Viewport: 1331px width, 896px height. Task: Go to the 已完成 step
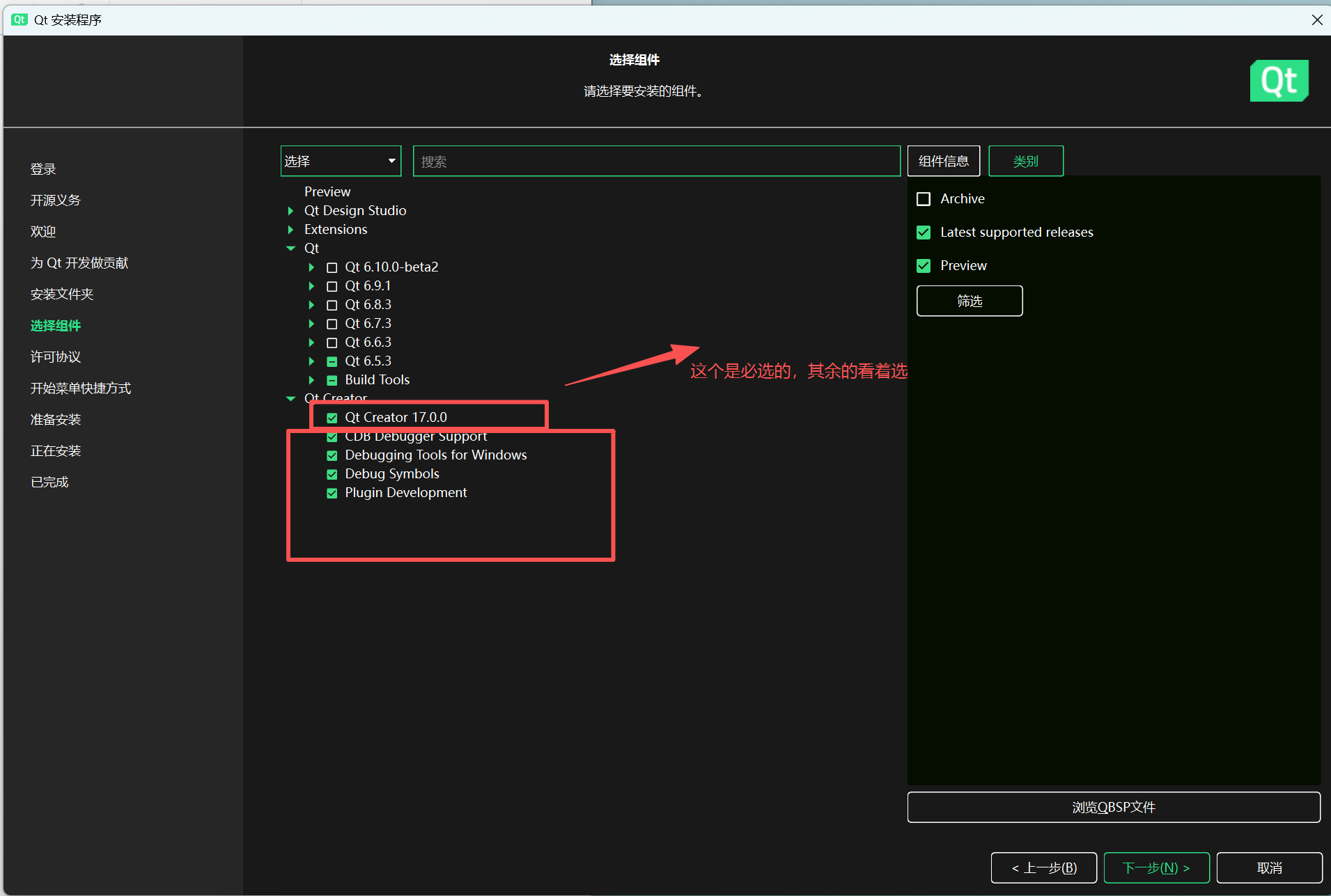[x=49, y=482]
